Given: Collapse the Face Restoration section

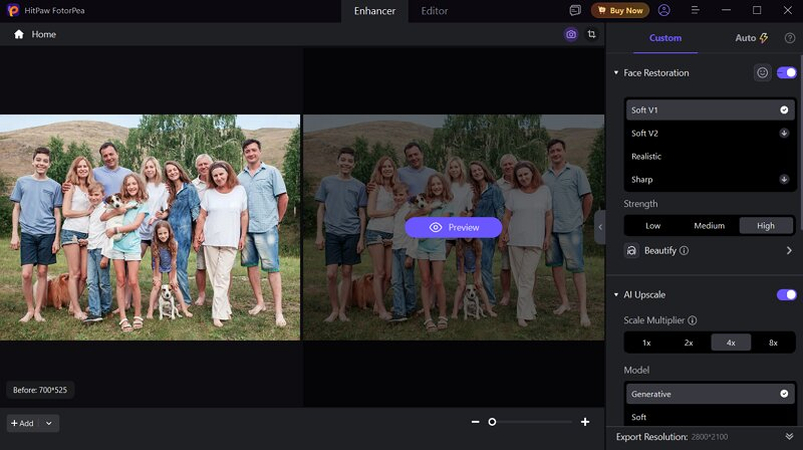Looking at the screenshot, I should pos(616,73).
